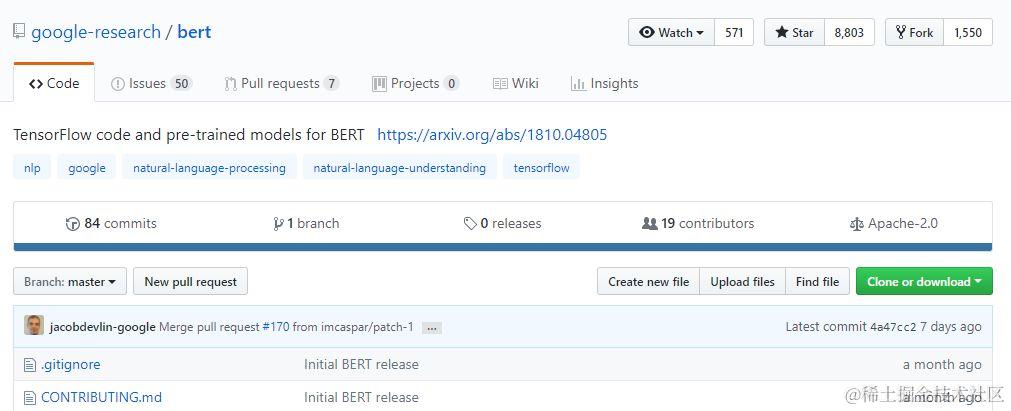Image resolution: width=1011 pixels, height=411 pixels.
Task: Switch to the Code tab
Action: coord(54,83)
